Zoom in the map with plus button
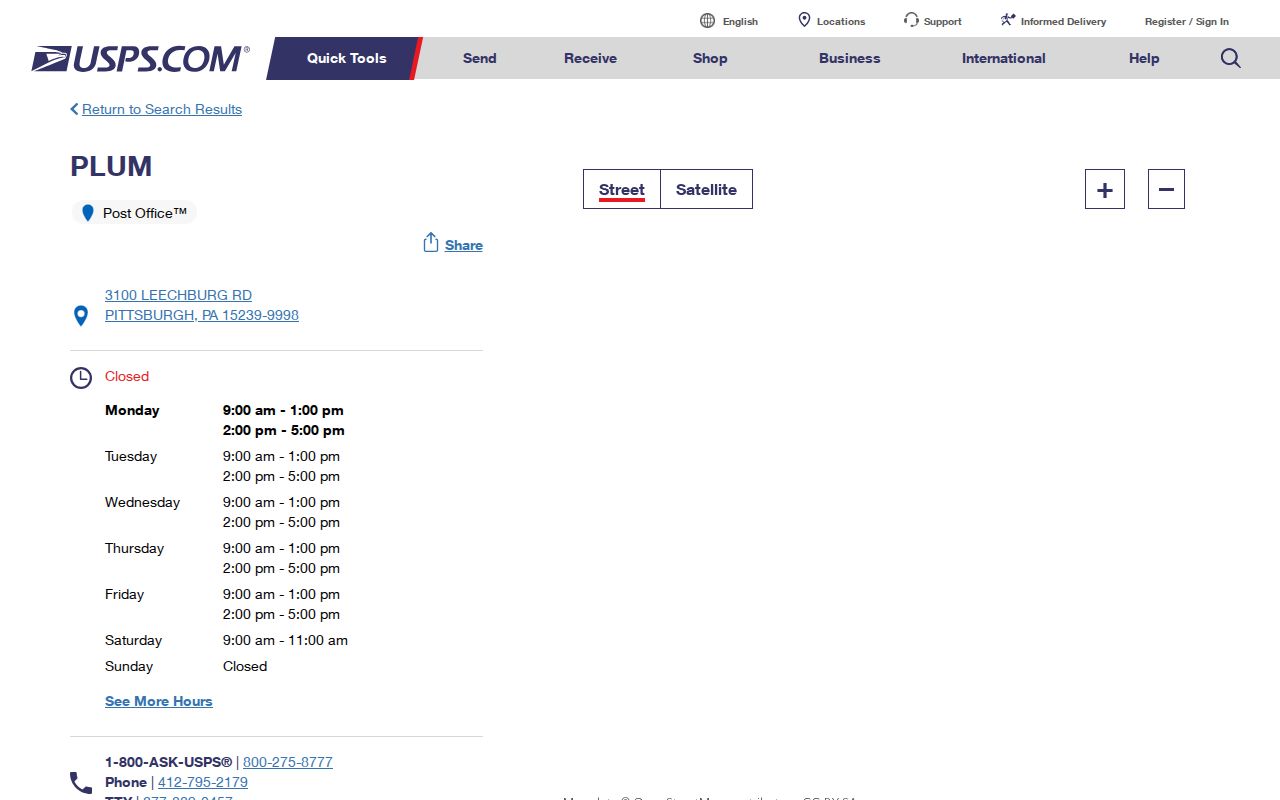 [1105, 189]
